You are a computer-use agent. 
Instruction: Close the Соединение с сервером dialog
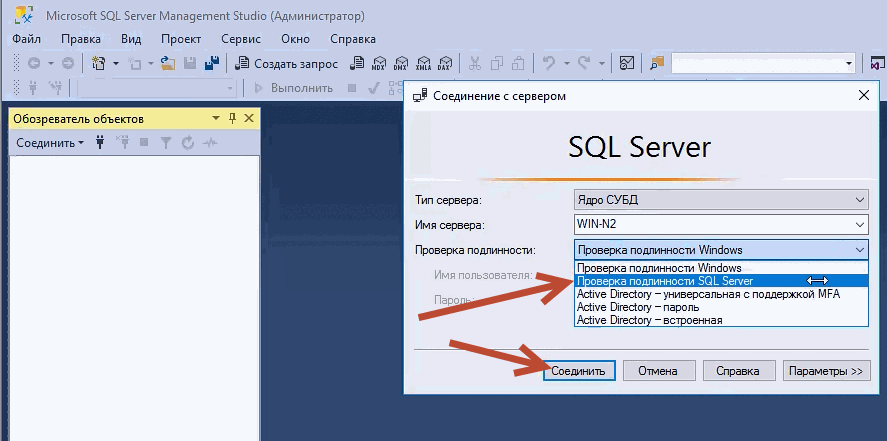coord(863,96)
